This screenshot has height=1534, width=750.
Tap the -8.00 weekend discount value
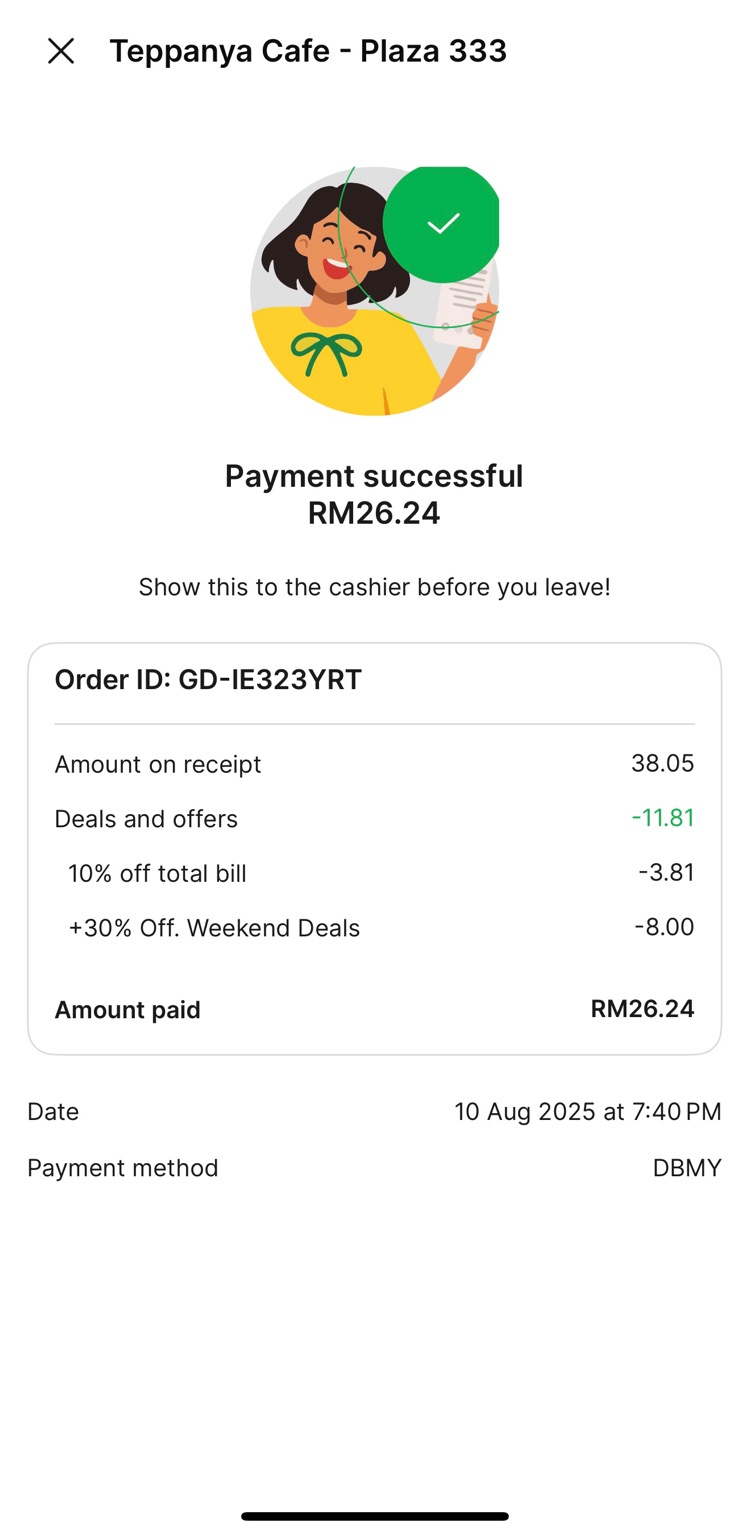[664, 927]
